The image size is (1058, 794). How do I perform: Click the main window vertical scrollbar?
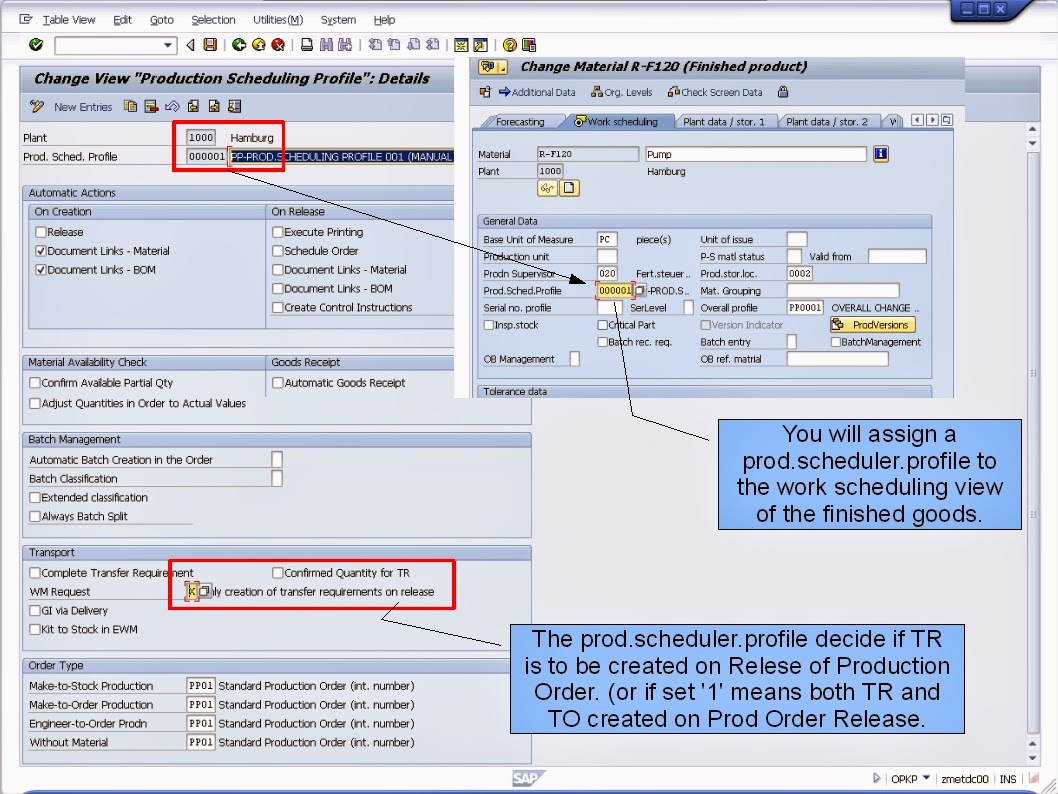pyautogui.click(x=1032, y=442)
